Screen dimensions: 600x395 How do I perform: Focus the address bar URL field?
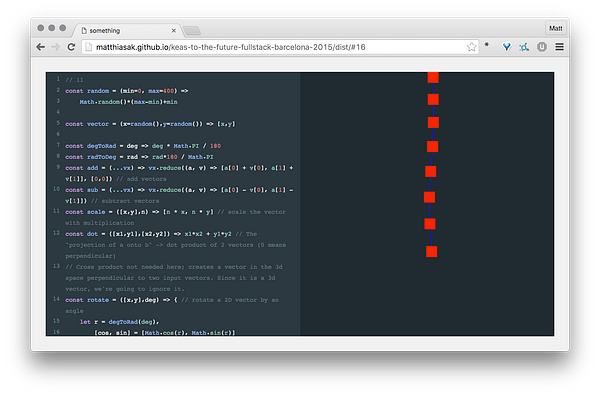279,47
